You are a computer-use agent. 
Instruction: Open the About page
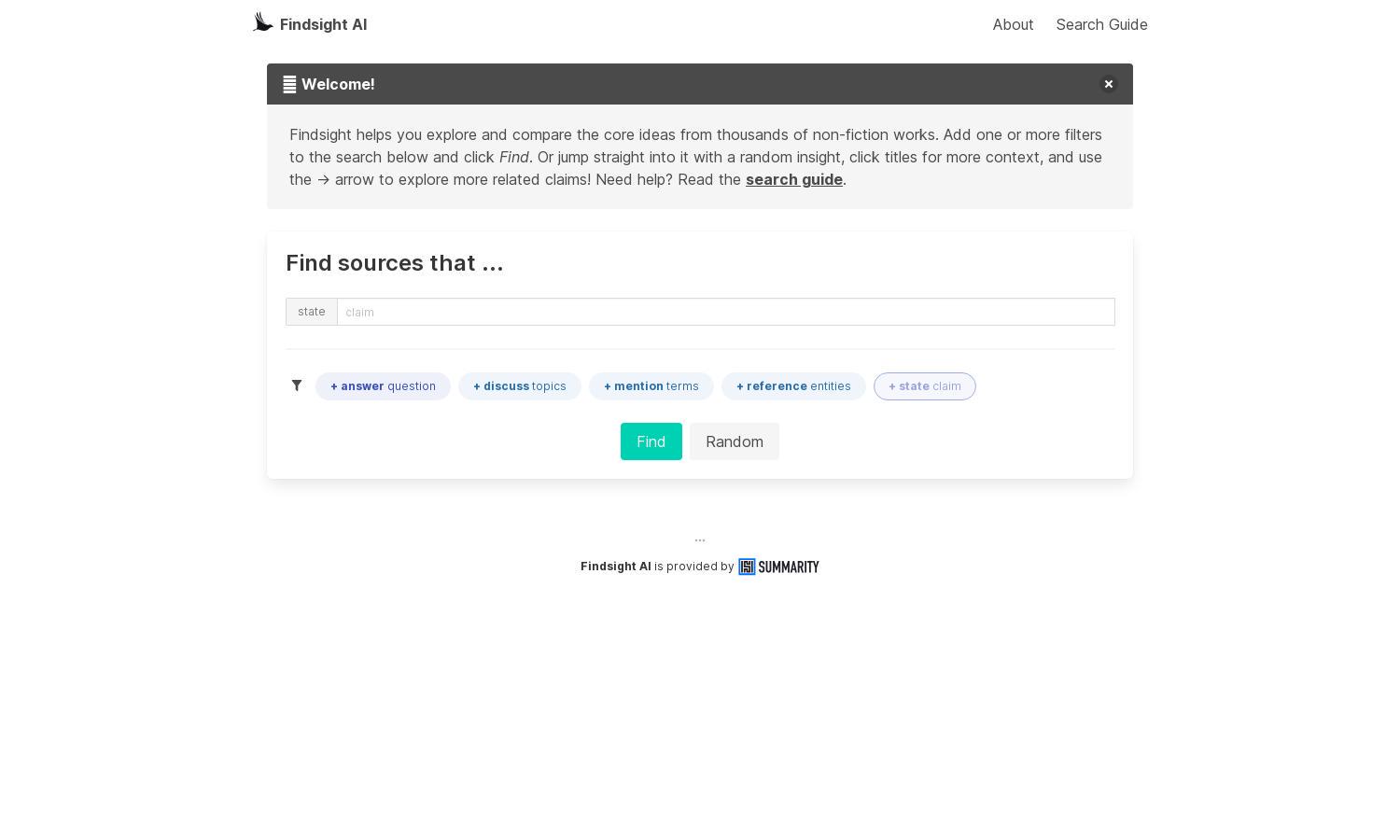point(1013,24)
